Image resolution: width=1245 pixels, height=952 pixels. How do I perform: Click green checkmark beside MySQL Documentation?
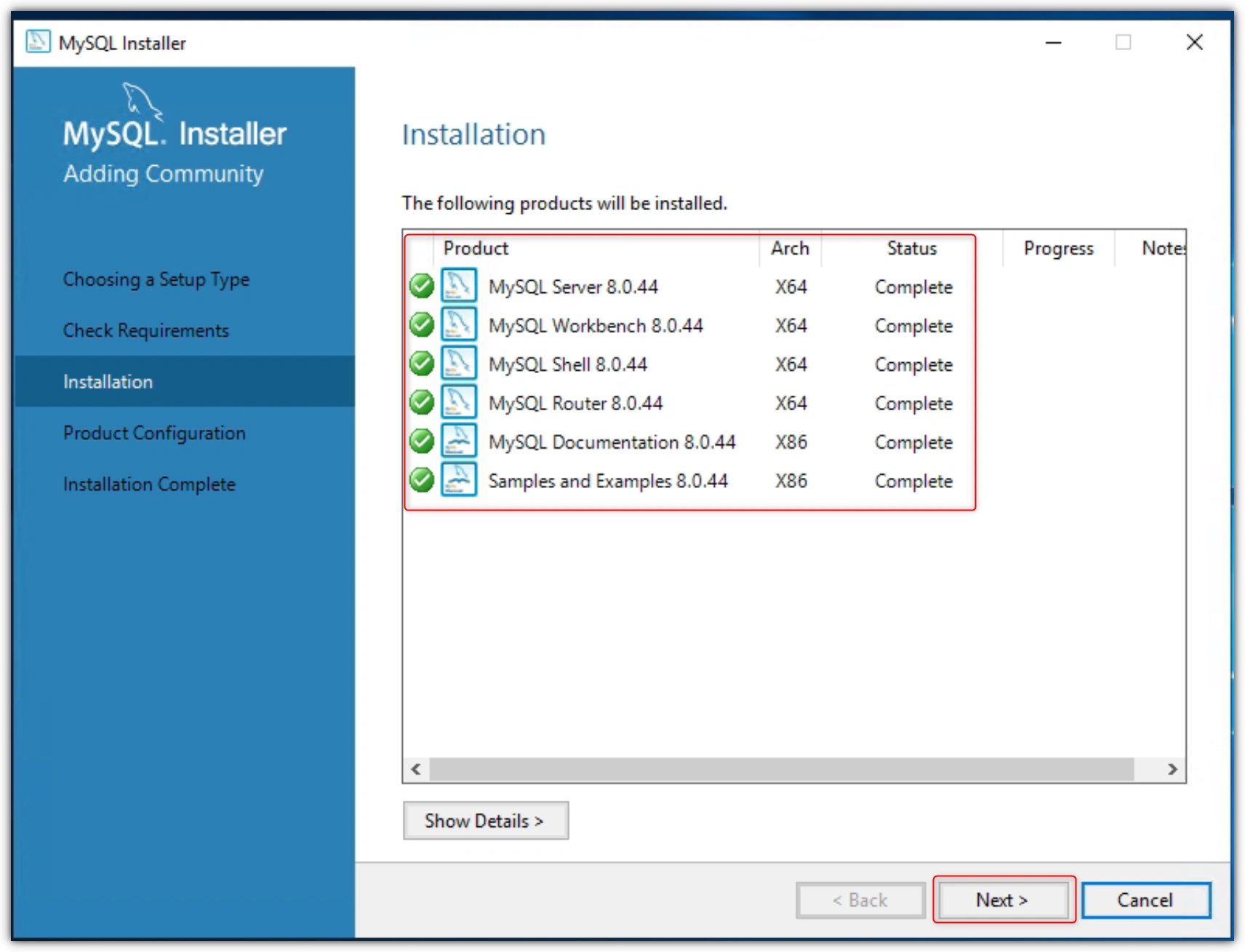click(422, 441)
